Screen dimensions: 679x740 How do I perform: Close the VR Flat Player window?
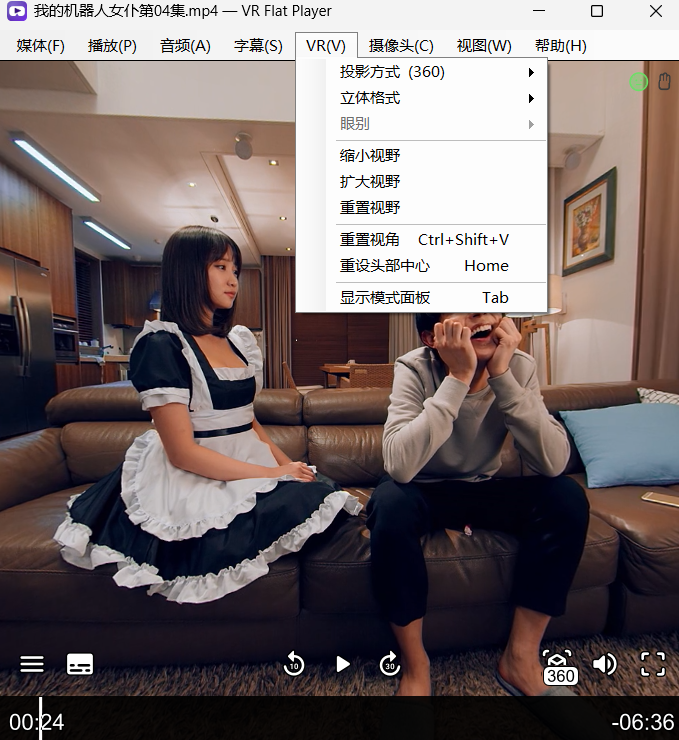click(656, 11)
